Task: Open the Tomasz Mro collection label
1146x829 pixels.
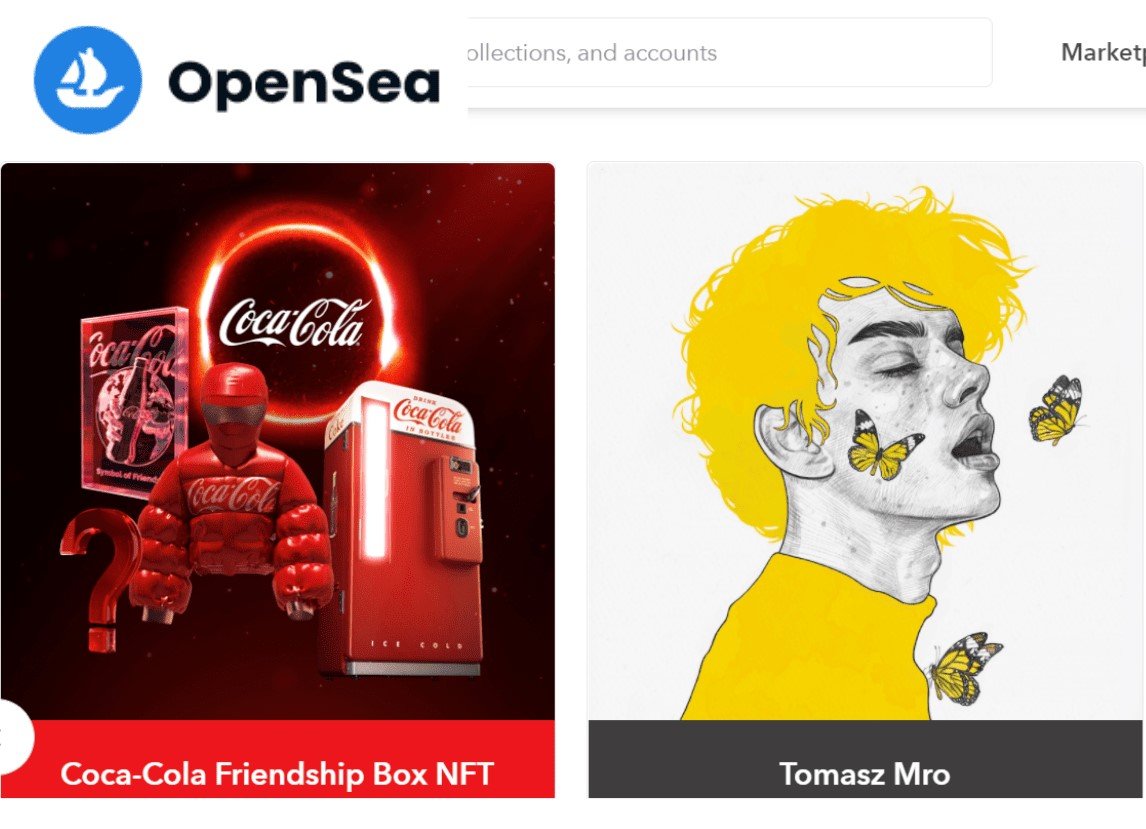Action: pos(865,774)
